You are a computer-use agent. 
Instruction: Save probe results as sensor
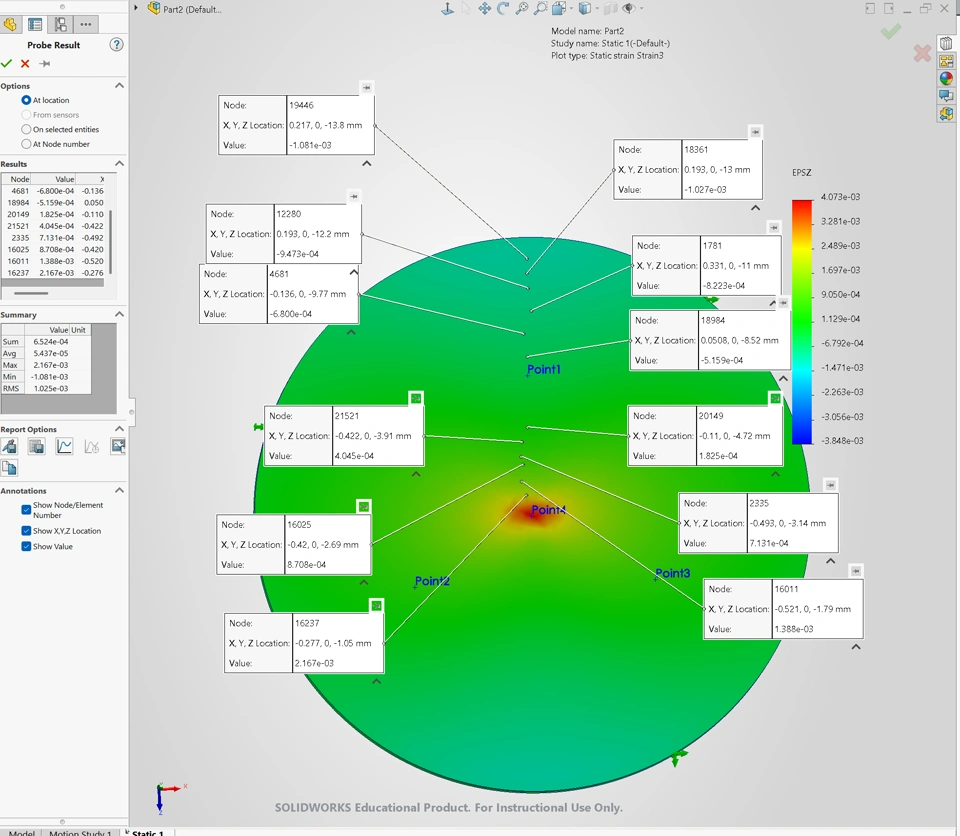[10, 446]
